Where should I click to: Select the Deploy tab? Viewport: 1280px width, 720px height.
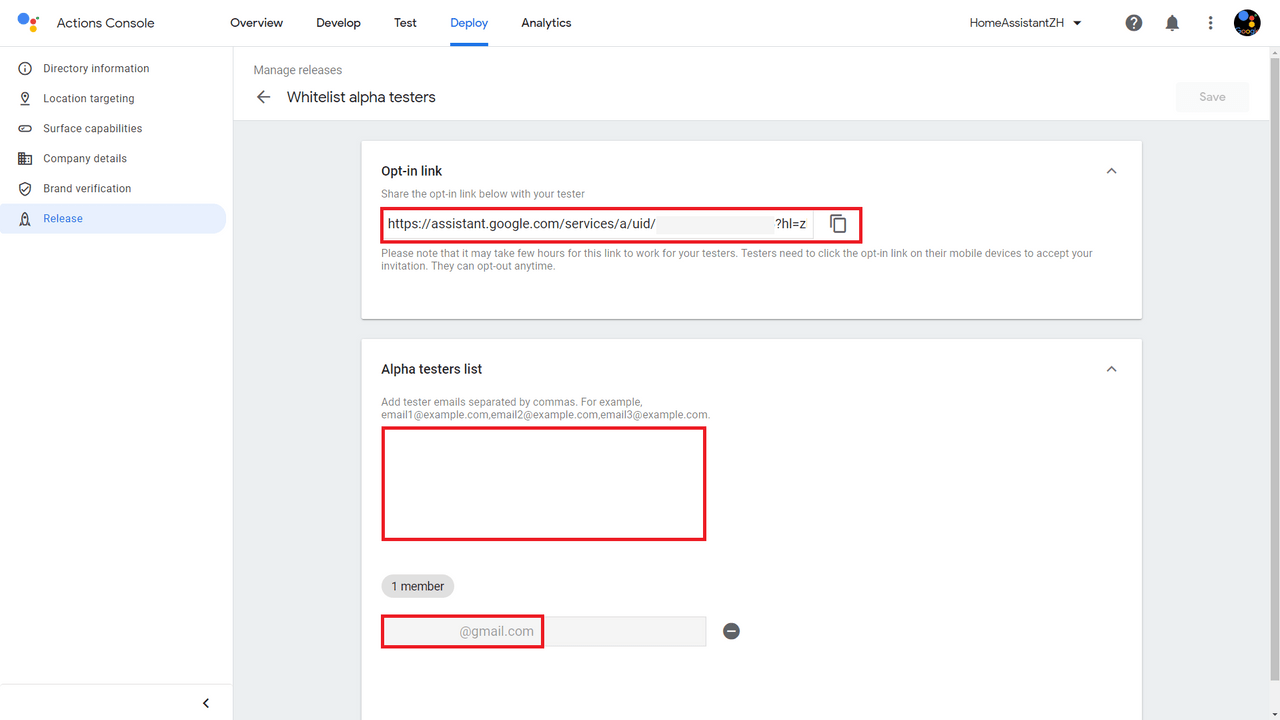[x=469, y=23]
